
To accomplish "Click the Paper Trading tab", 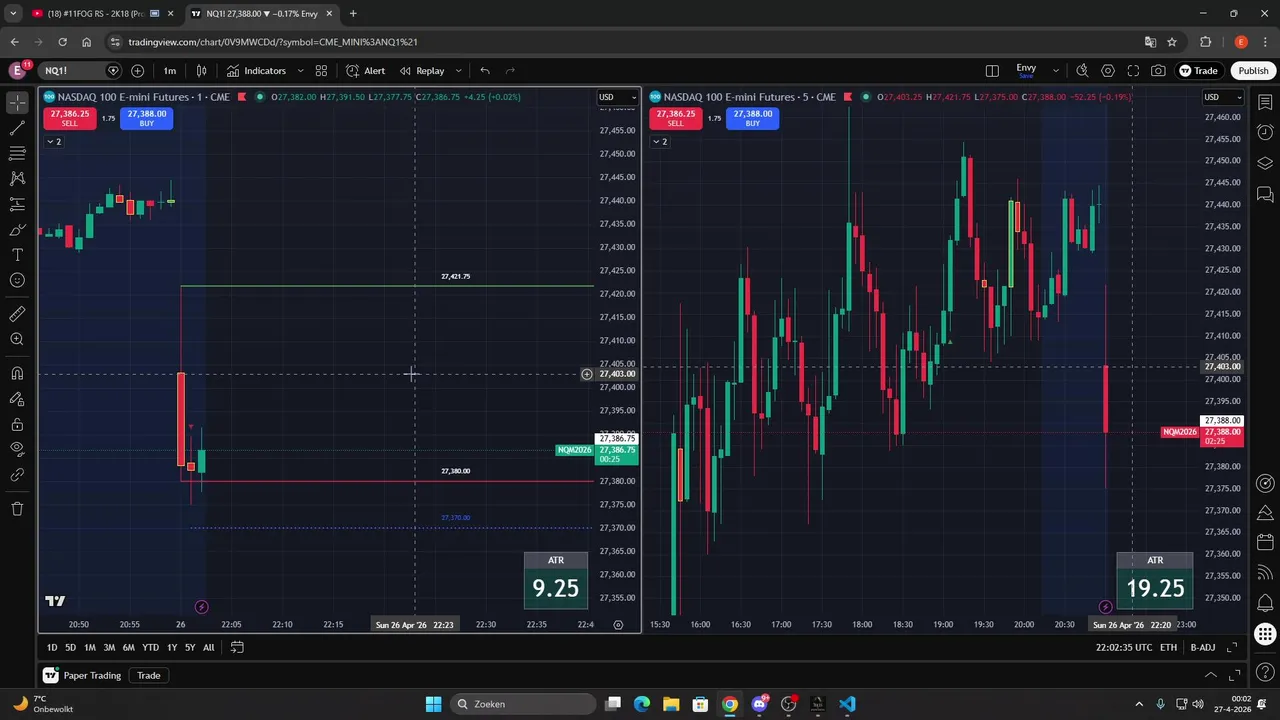I will click(82, 675).
